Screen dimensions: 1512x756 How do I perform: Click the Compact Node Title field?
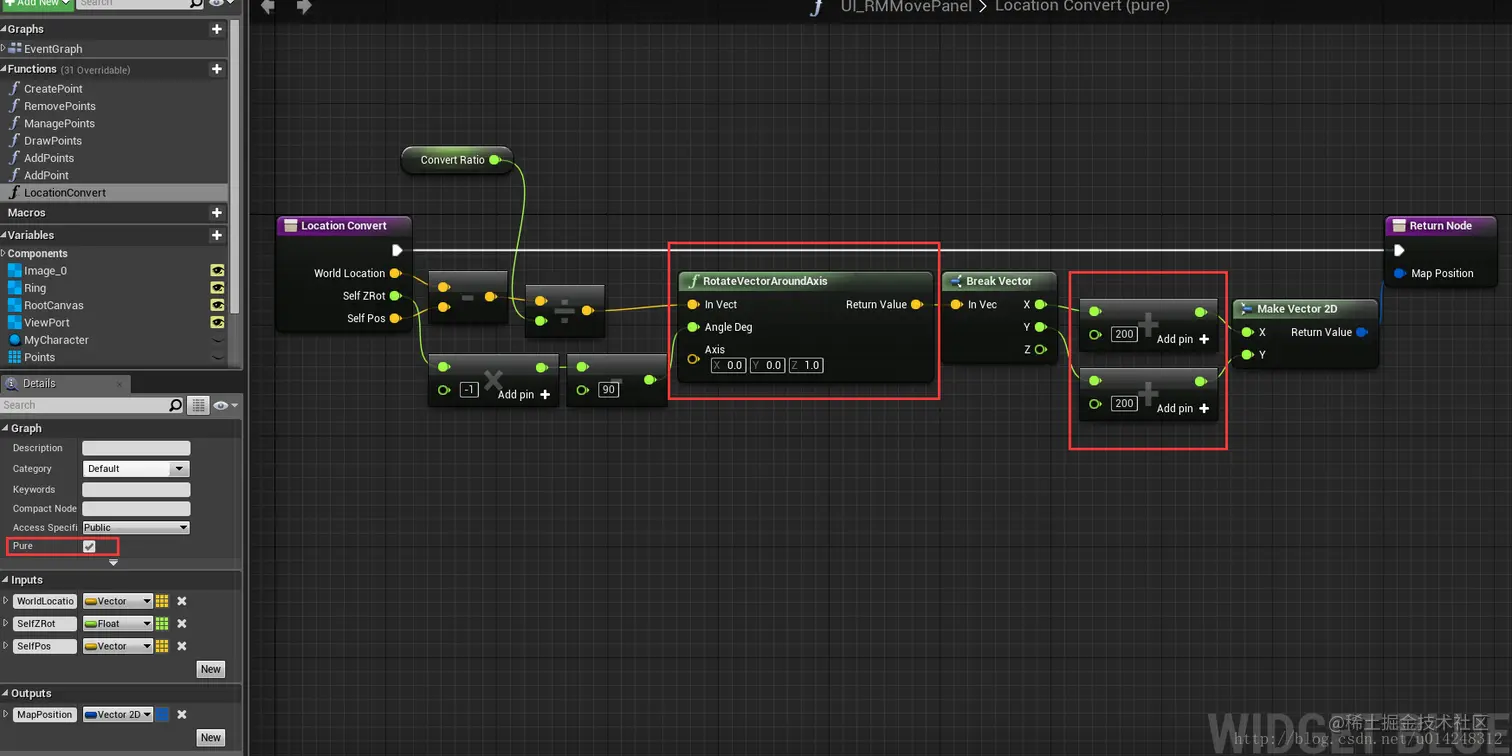pyautogui.click(x=136, y=508)
